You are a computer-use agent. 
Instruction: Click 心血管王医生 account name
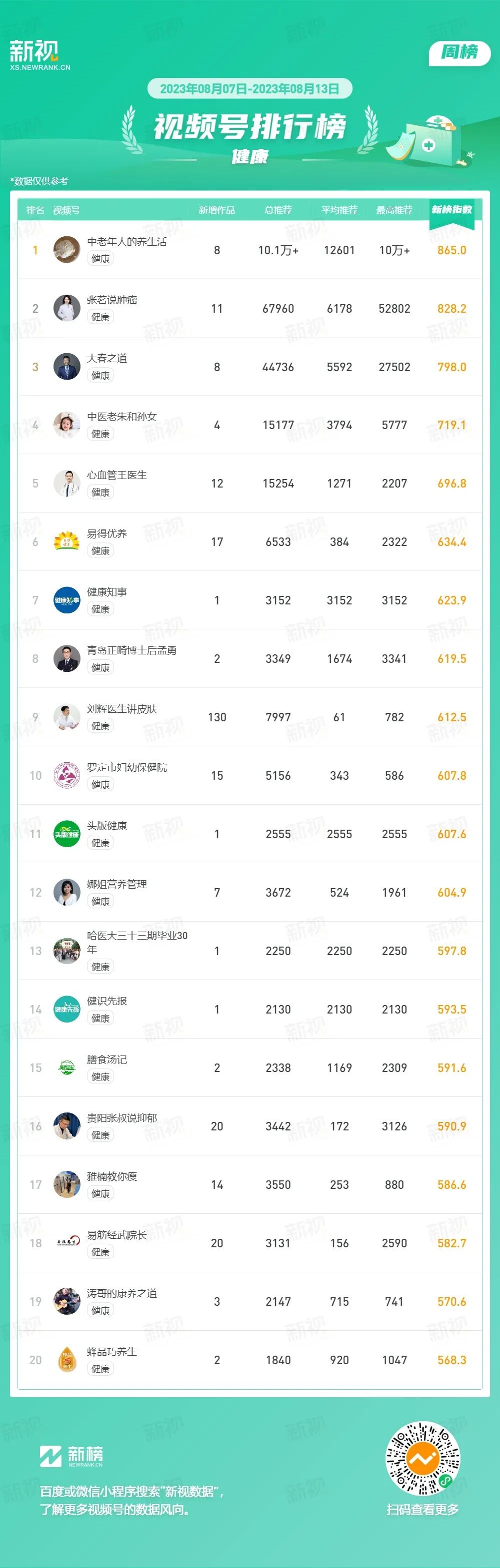pyautogui.click(x=117, y=476)
